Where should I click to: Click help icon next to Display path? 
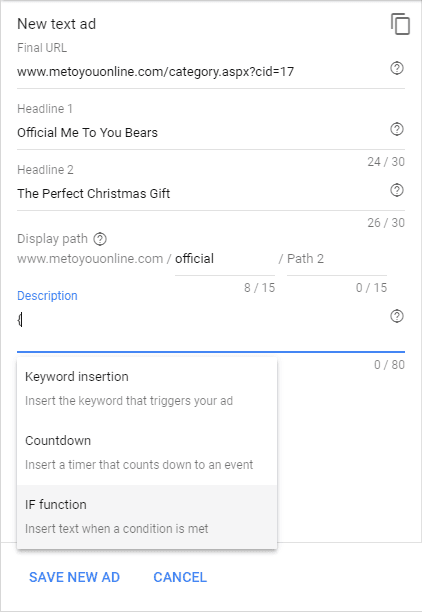tap(100, 239)
